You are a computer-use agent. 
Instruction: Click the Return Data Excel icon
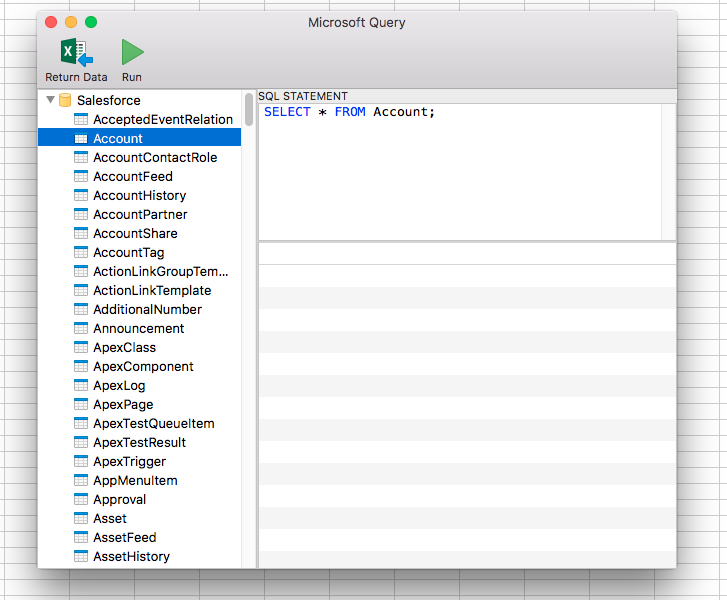[x=77, y=52]
